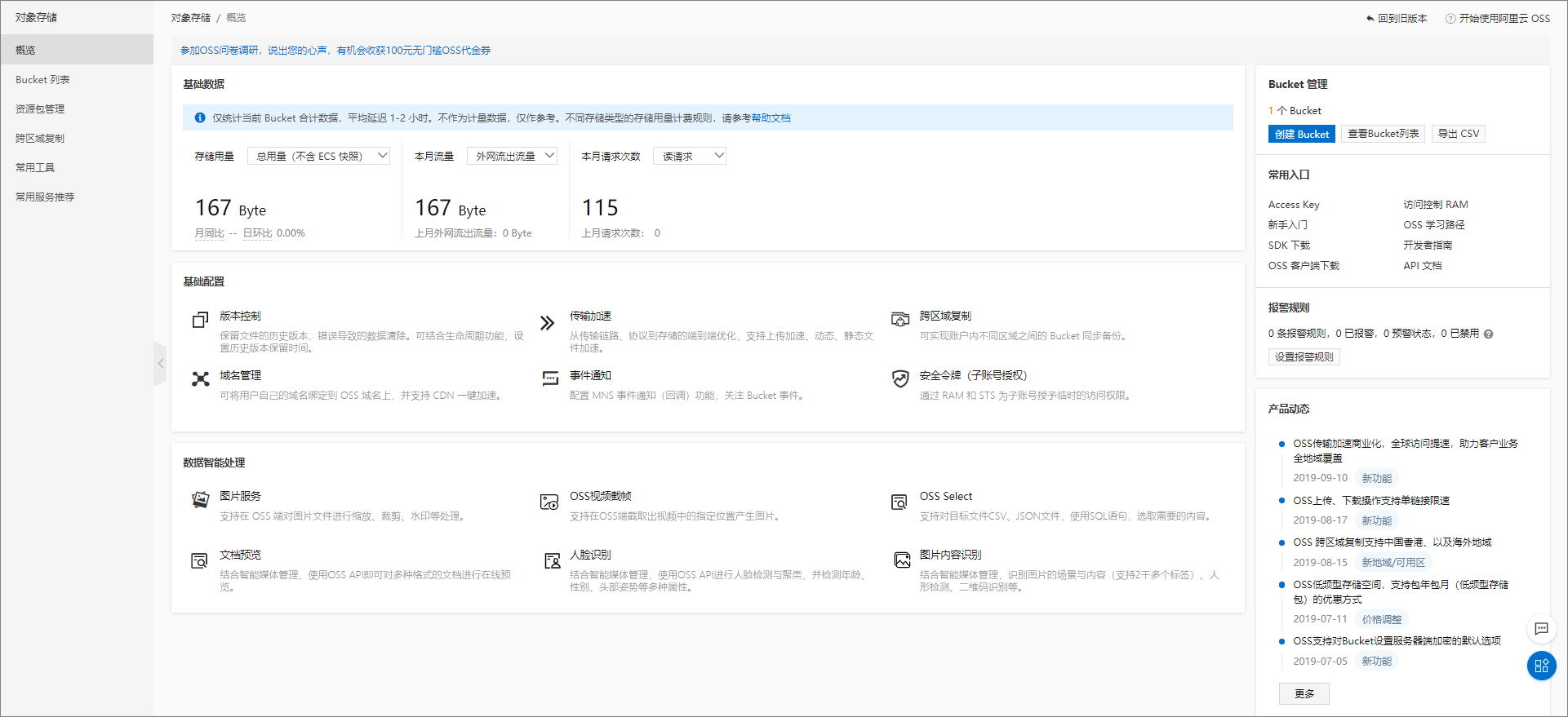Open the 人脸识别 face icon
Screen dimensions: 1568x717
tap(553, 560)
